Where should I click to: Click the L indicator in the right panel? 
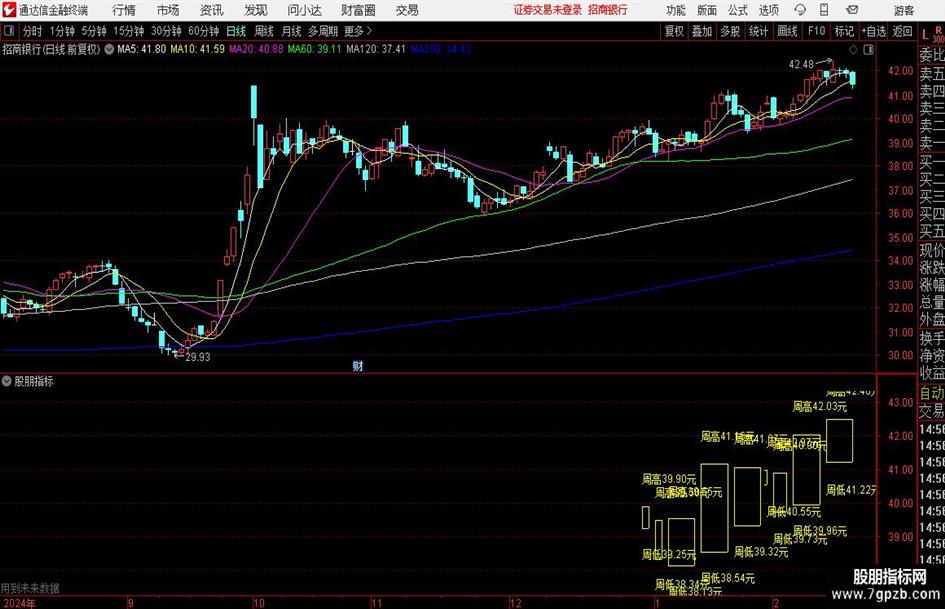pyautogui.click(x=925, y=36)
